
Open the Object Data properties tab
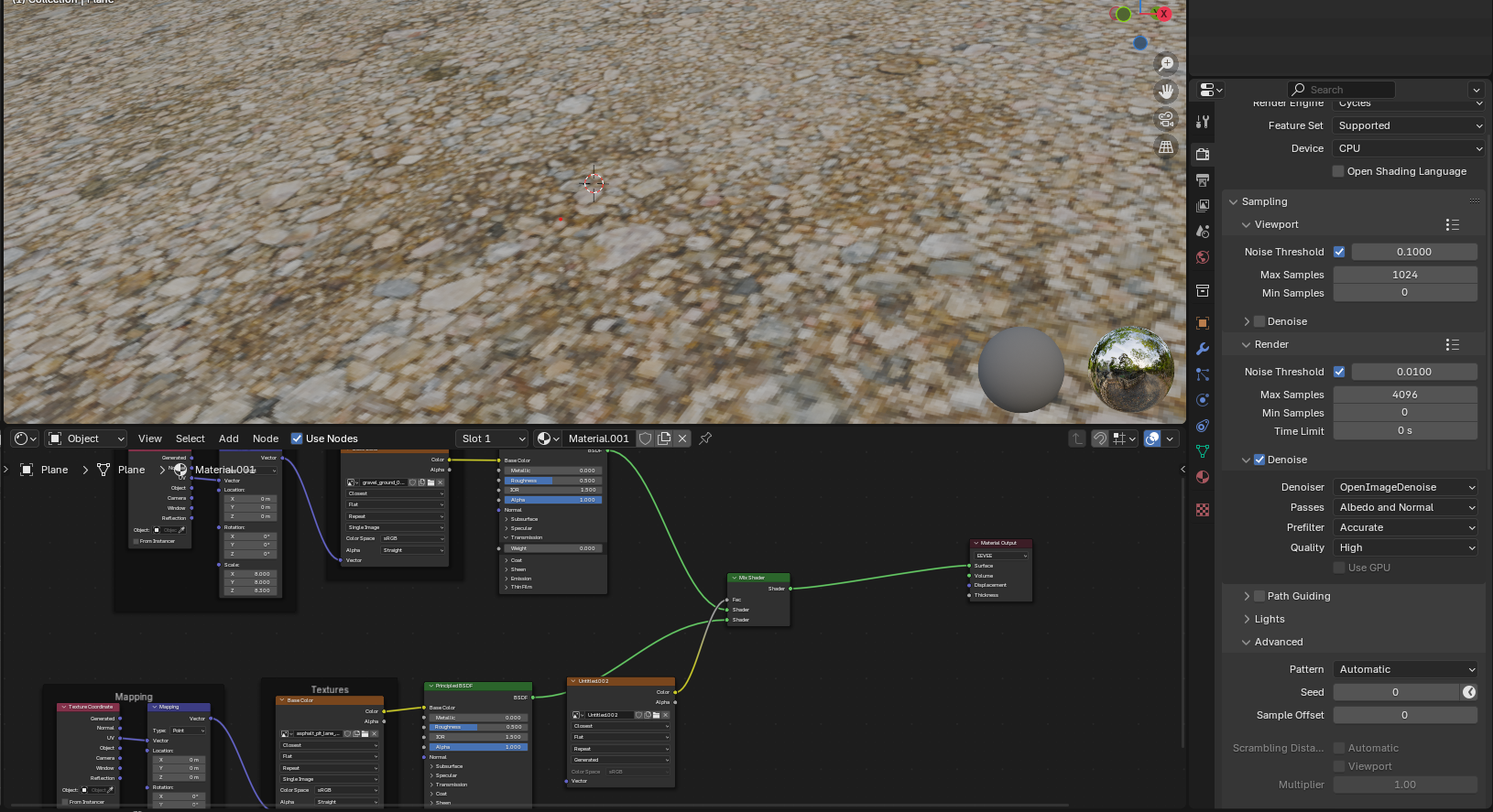click(1203, 451)
